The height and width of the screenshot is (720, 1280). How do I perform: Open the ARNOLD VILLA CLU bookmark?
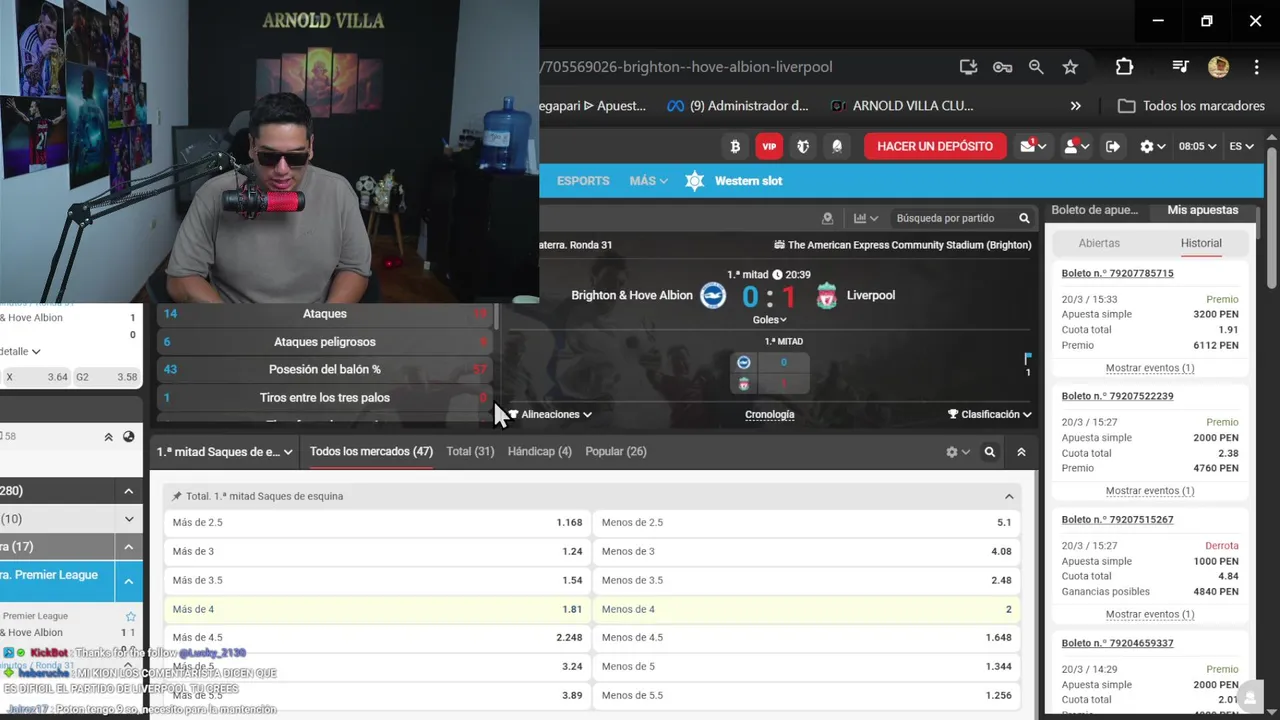pyautogui.click(x=901, y=106)
